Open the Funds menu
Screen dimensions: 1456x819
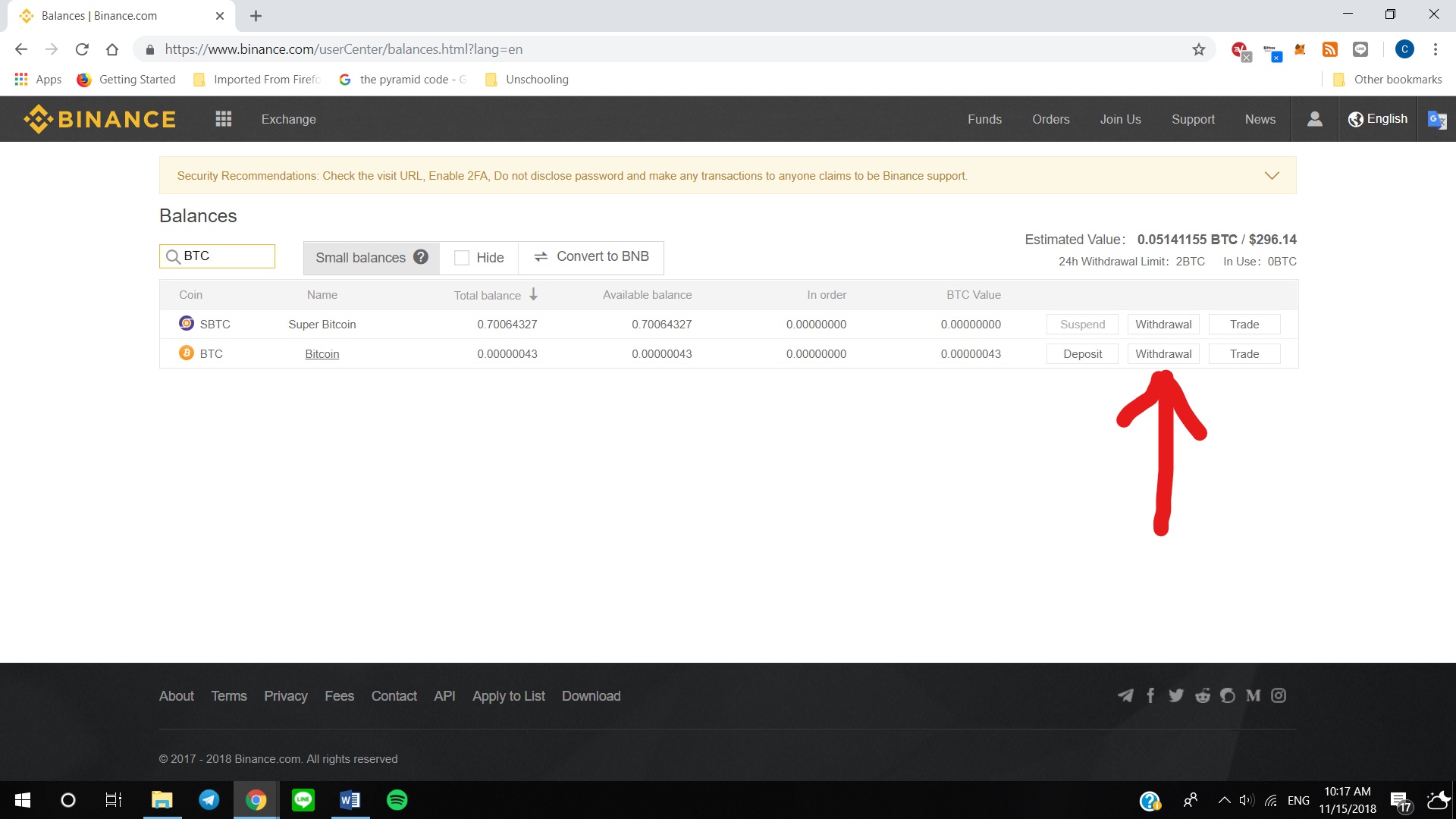(984, 119)
